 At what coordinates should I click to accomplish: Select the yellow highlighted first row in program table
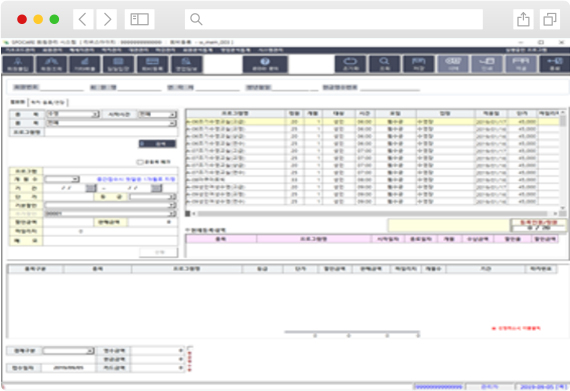pos(373,122)
